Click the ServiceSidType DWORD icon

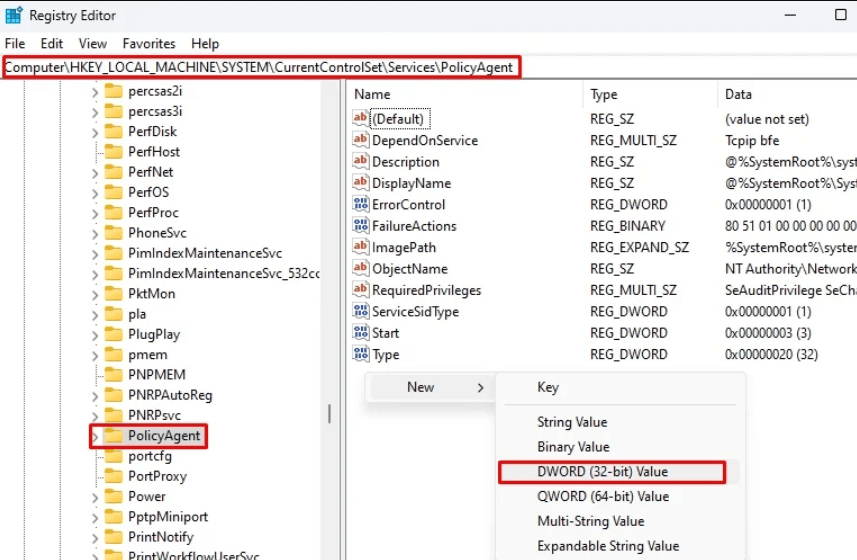click(360, 311)
